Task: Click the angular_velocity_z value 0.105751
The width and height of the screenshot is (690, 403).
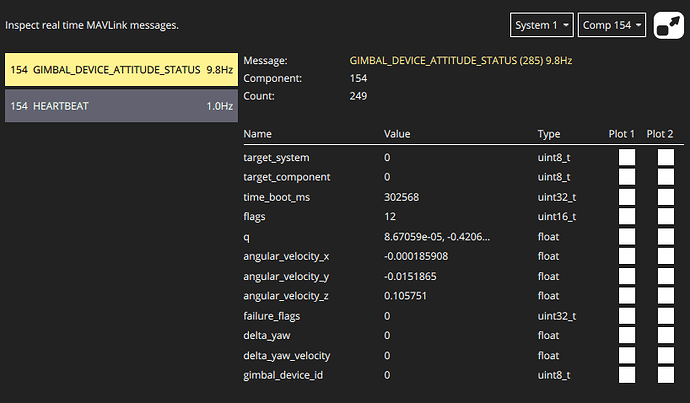Action: [405, 296]
